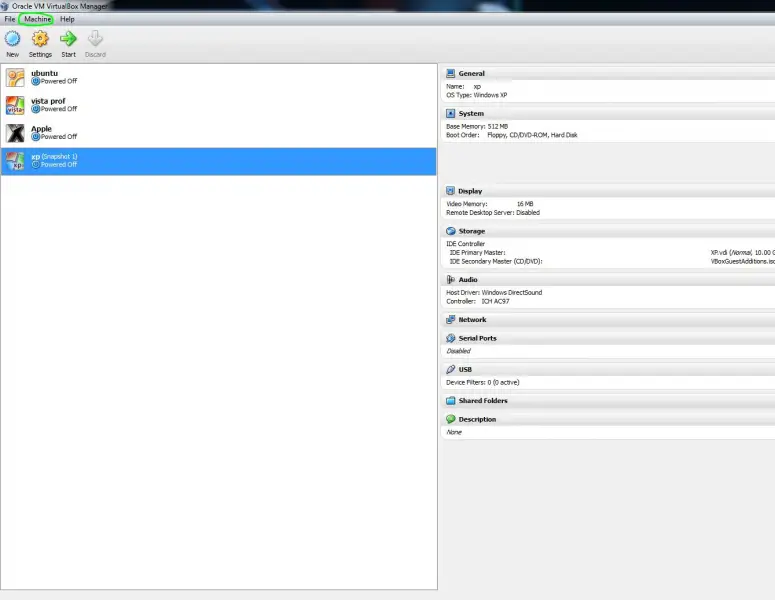Click Host Driver Windows DirectSound text
Image resolution: width=775 pixels, height=600 pixels.
494,292
